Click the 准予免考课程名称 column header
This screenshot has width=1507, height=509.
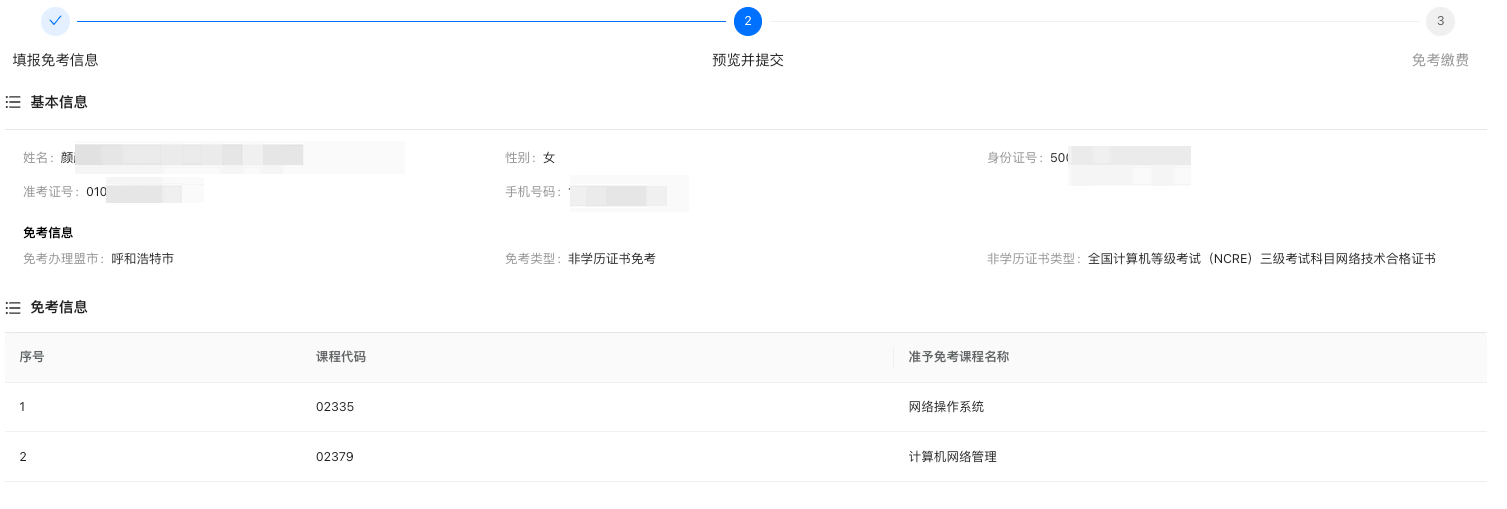pos(958,357)
